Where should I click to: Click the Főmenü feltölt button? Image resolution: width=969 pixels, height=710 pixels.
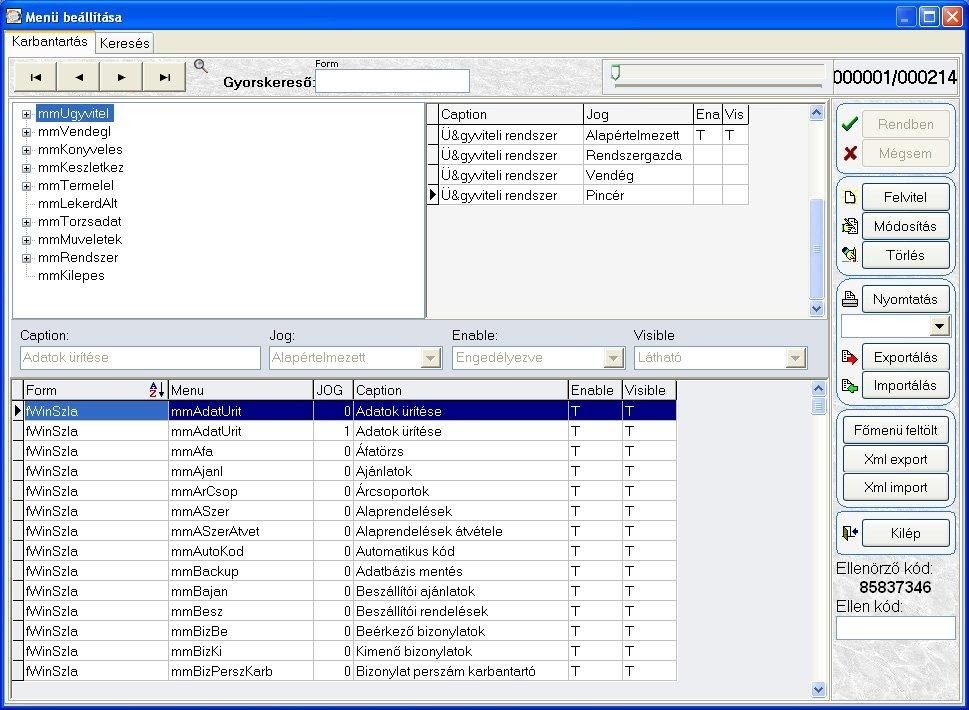pyautogui.click(x=895, y=430)
